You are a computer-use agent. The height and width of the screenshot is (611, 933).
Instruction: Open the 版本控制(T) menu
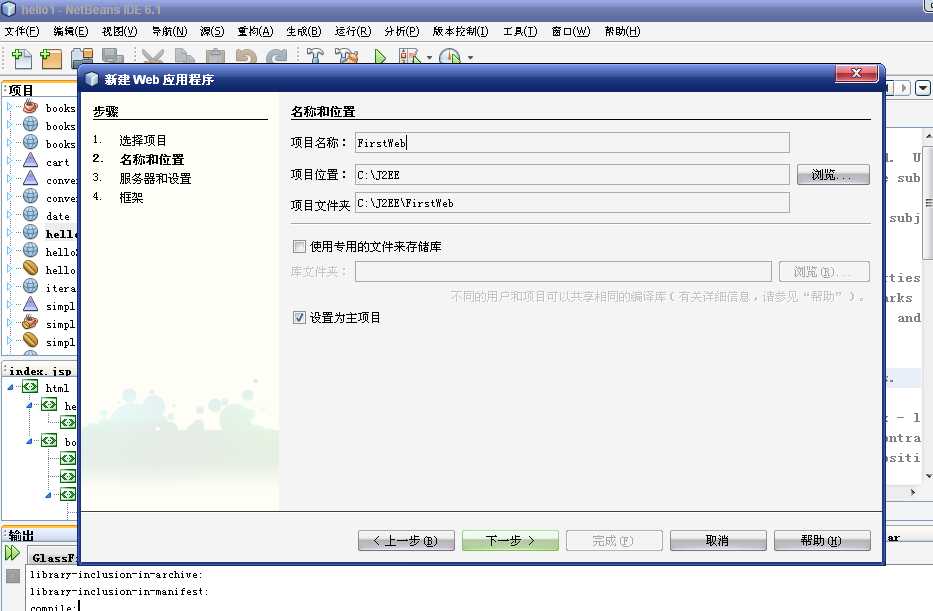click(461, 31)
